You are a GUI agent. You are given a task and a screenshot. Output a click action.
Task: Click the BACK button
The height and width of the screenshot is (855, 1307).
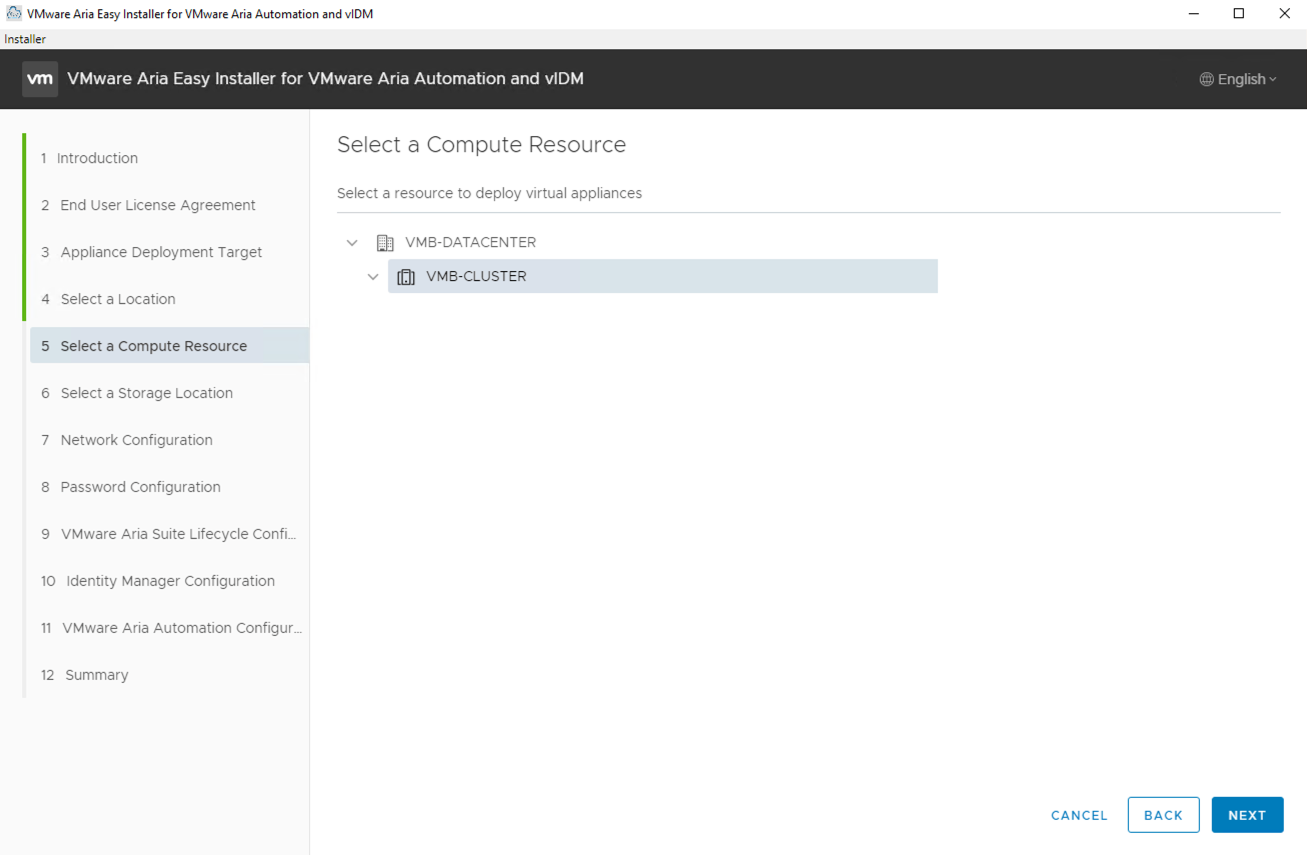click(1163, 815)
